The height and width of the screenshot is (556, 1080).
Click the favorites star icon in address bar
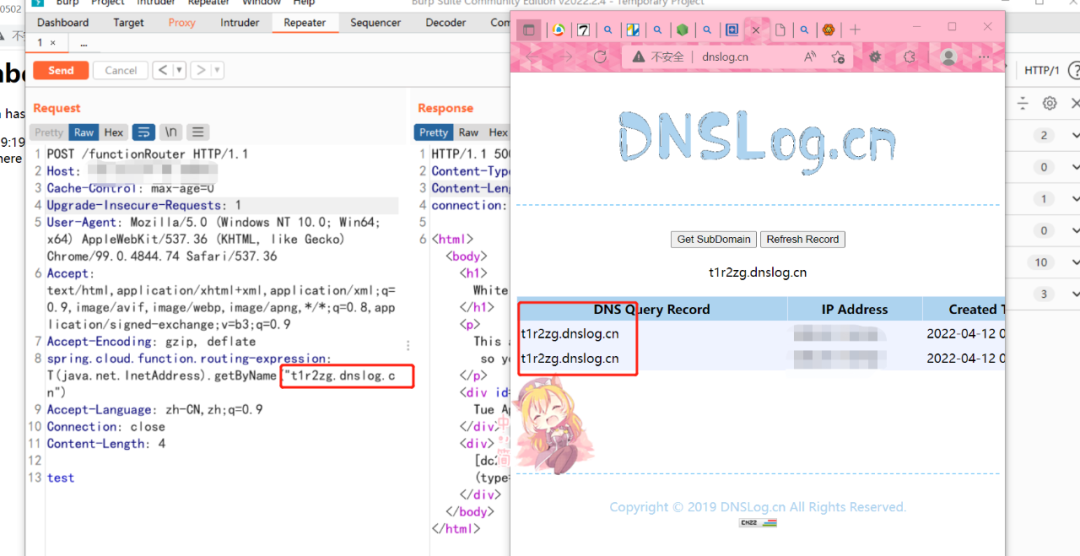pos(838,56)
